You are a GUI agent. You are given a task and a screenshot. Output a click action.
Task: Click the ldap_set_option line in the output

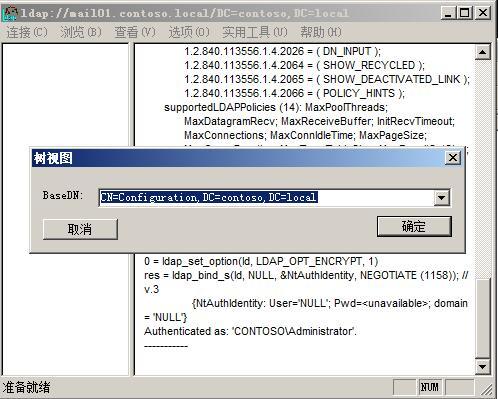click(261, 261)
